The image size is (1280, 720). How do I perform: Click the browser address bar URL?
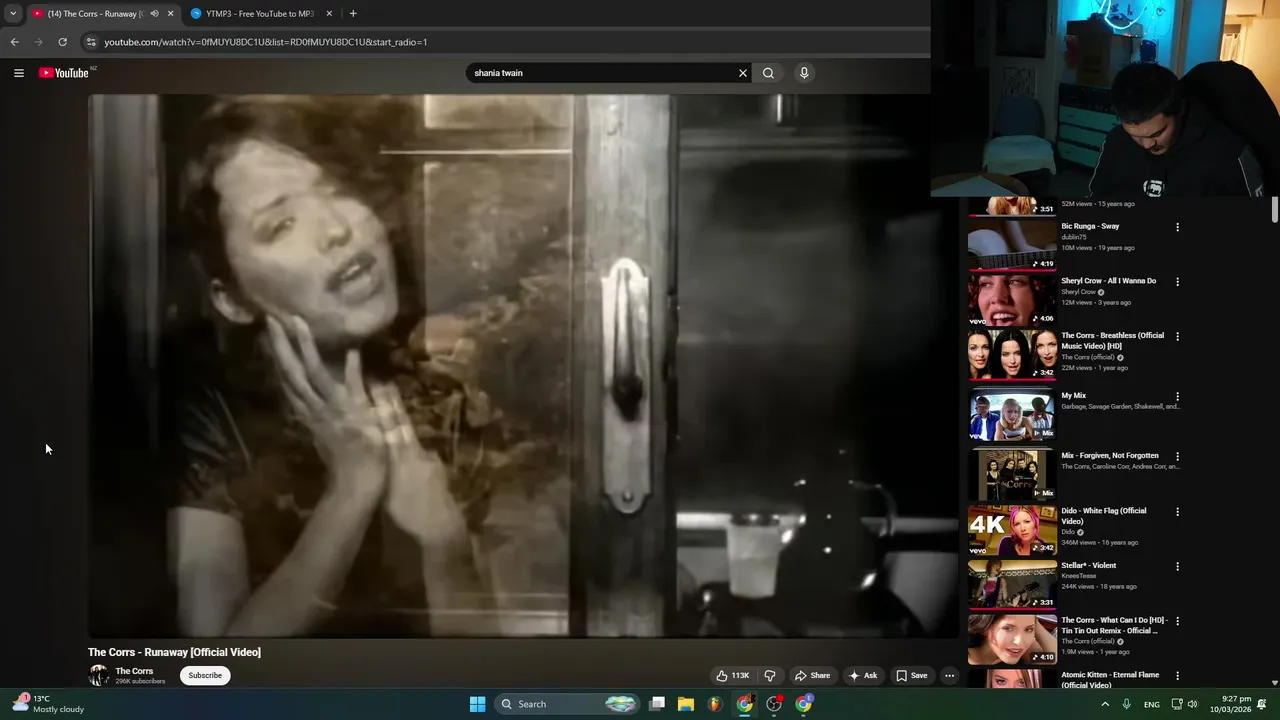(265, 42)
